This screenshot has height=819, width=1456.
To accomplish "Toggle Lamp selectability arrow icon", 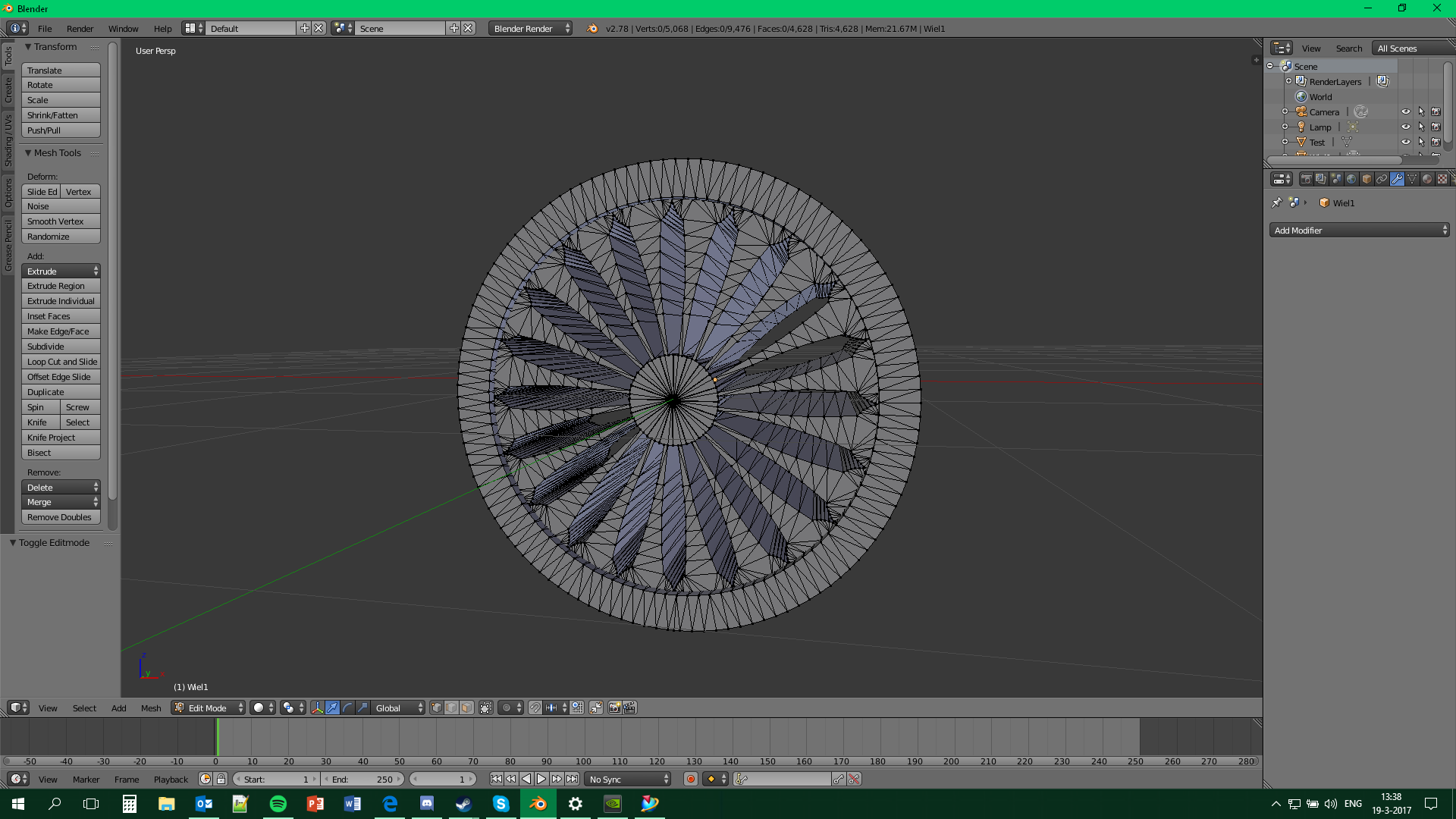I will pos(1421,127).
